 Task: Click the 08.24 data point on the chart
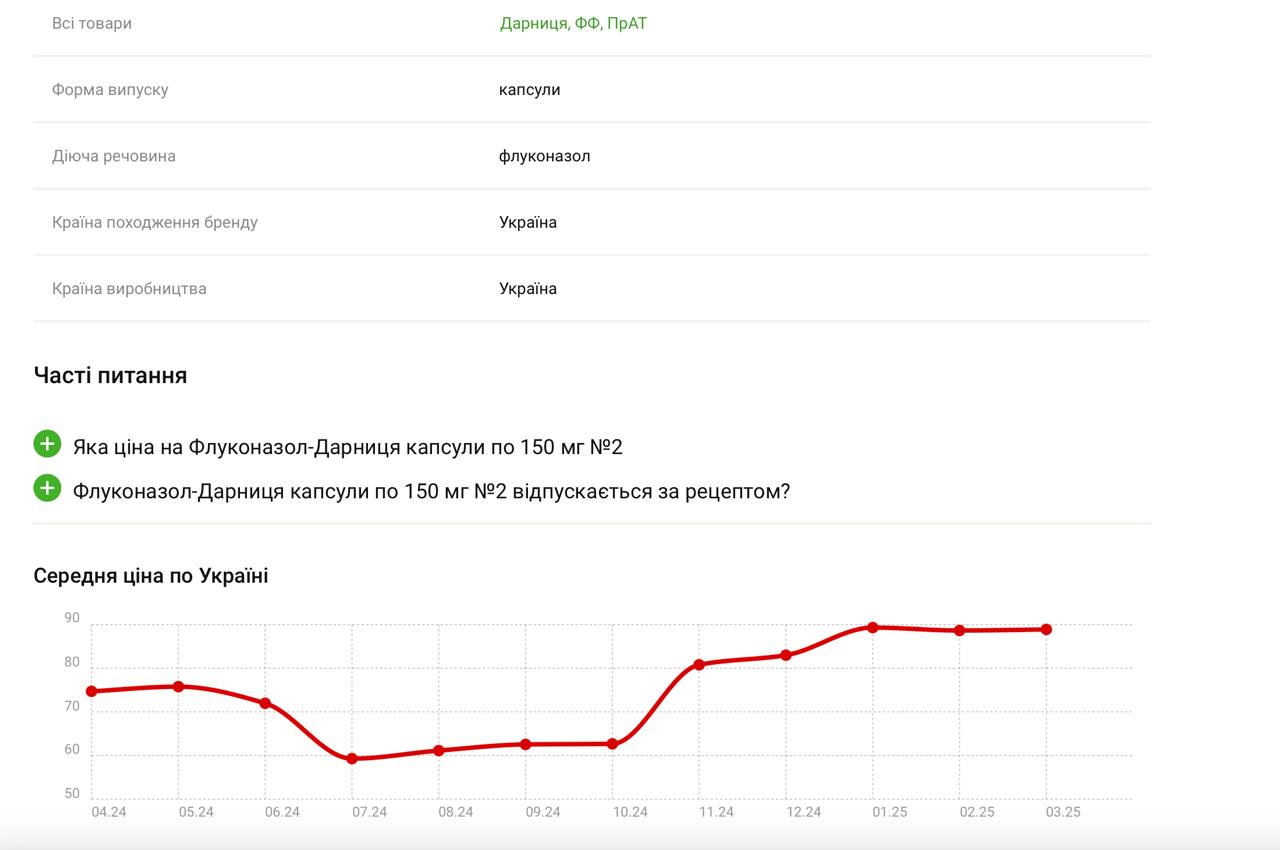439,750
